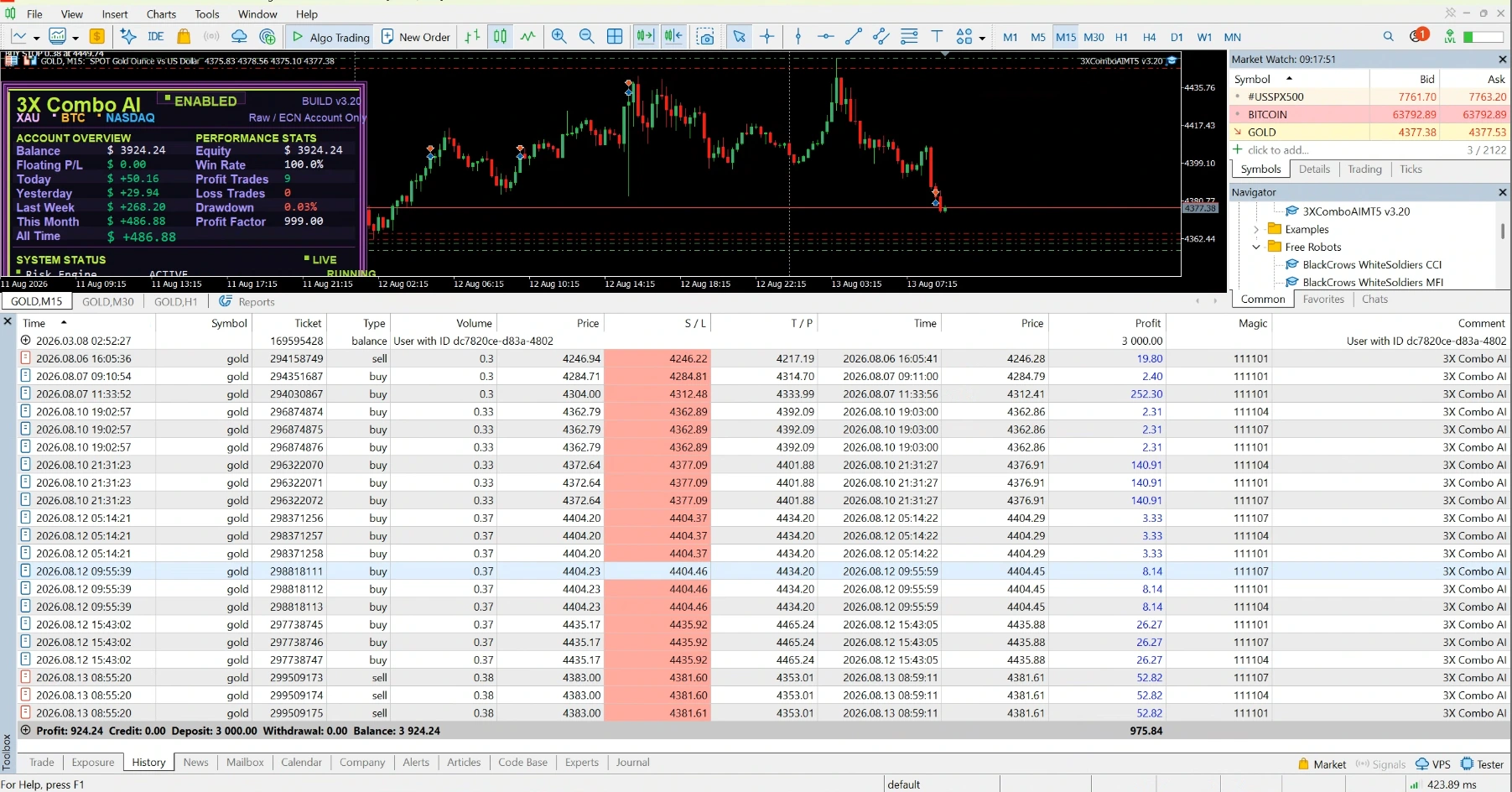The height and width of the screenshot is (792, 1512).
Task: Take a chart screenshot with camera icon
Action: pyautogui.click(x=706, y=36)
